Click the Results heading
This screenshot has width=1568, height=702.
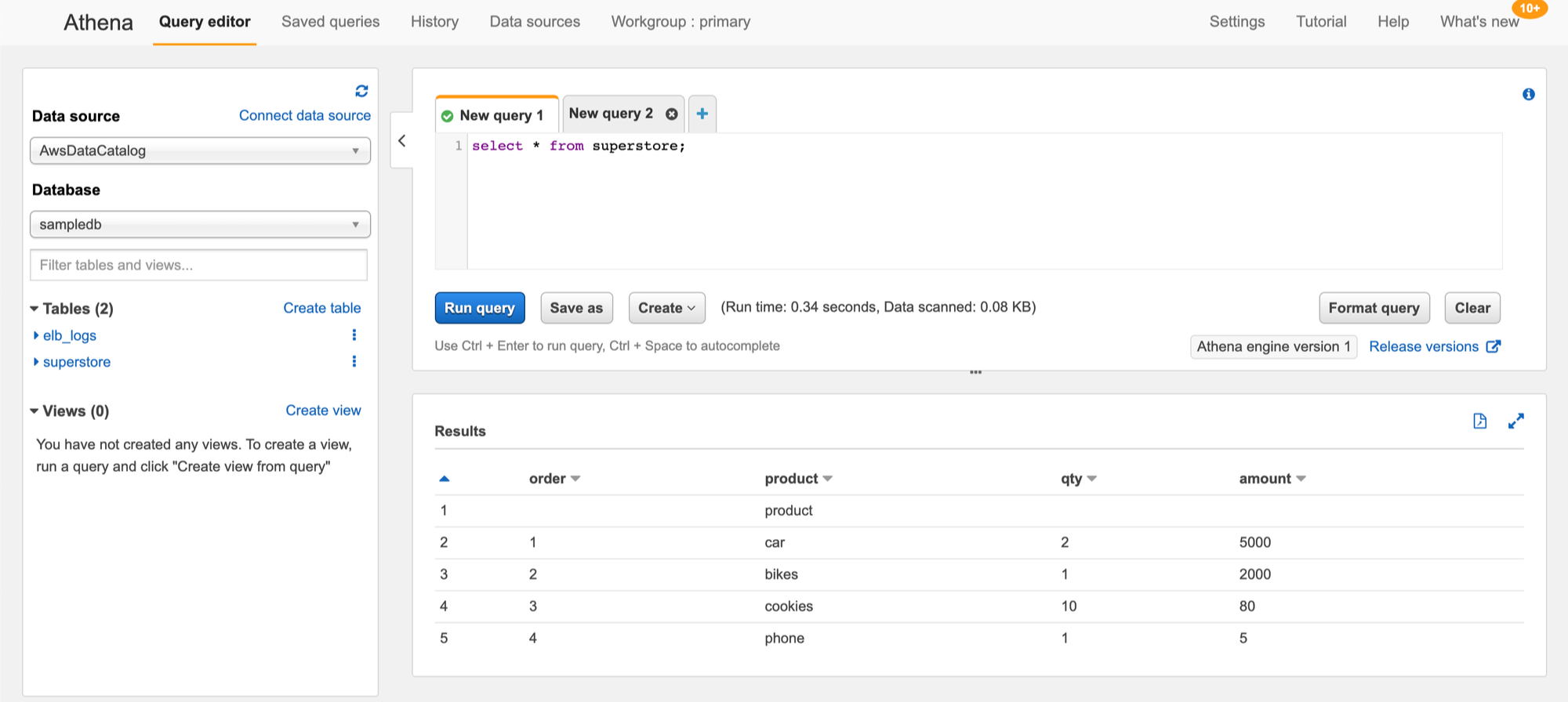pyautogui.click(x=460, y=431)
